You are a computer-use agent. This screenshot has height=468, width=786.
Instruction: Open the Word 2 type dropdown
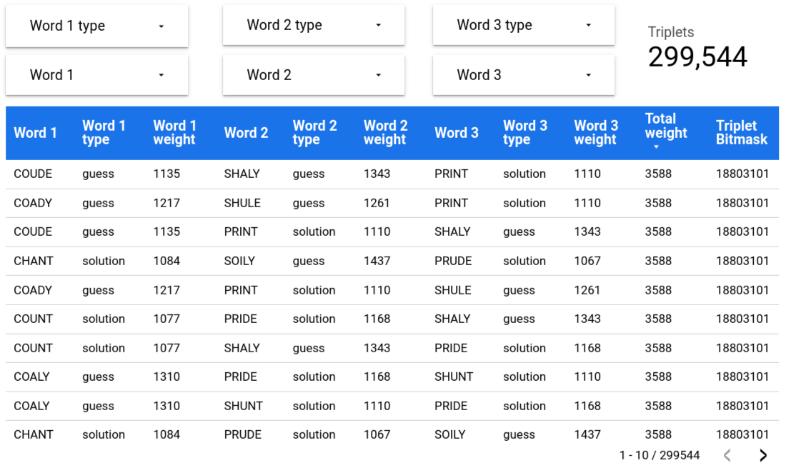click(x=314, y=26)
